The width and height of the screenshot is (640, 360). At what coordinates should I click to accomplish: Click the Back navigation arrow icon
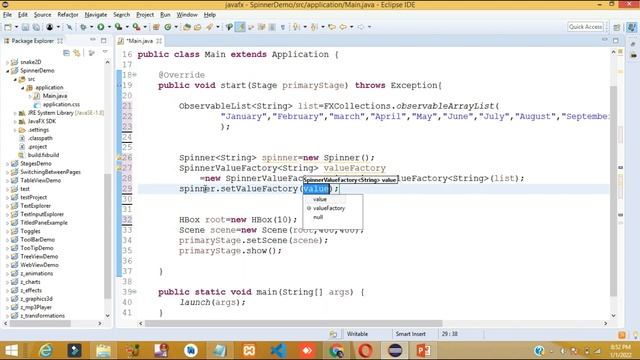coord(343,27)
